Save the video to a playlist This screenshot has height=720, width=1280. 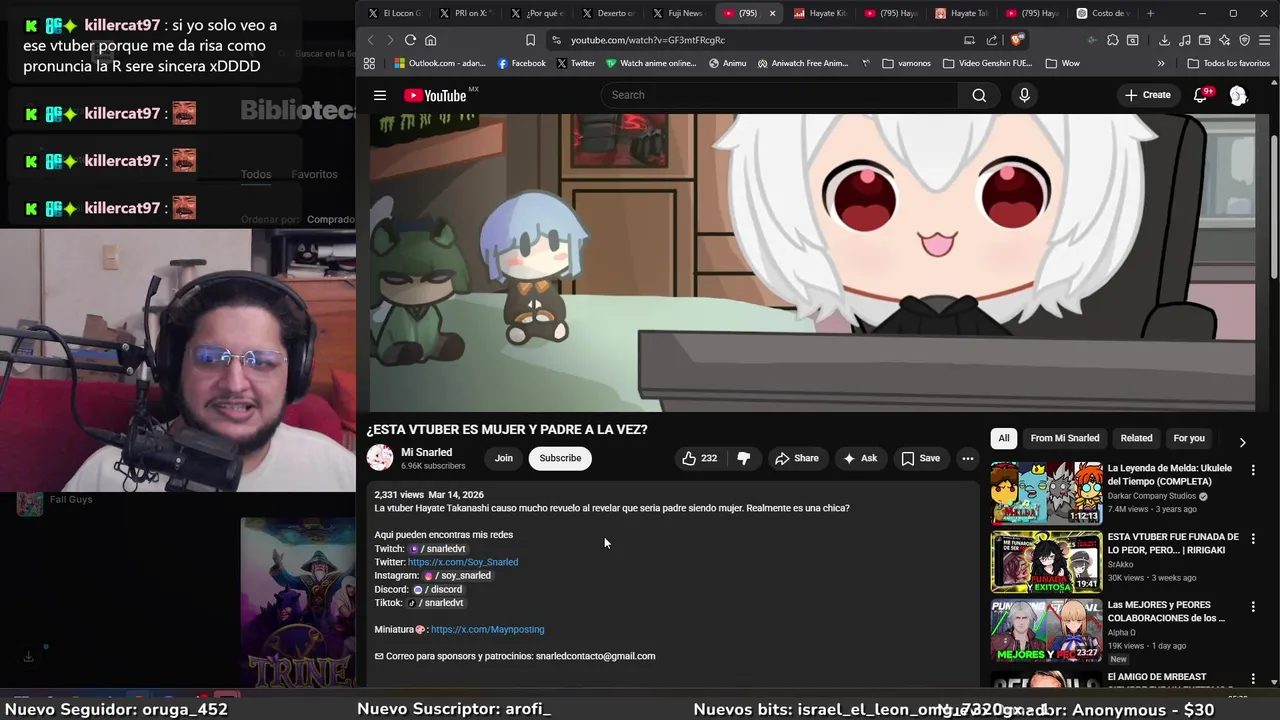[x=921, y=458]
